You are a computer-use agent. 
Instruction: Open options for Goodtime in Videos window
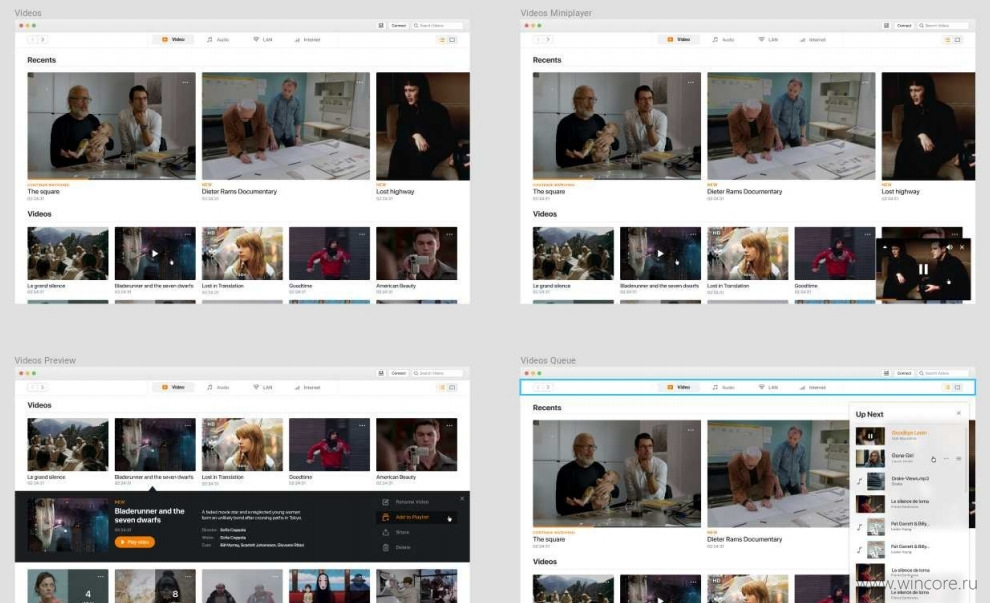click(x=362, y=234)
